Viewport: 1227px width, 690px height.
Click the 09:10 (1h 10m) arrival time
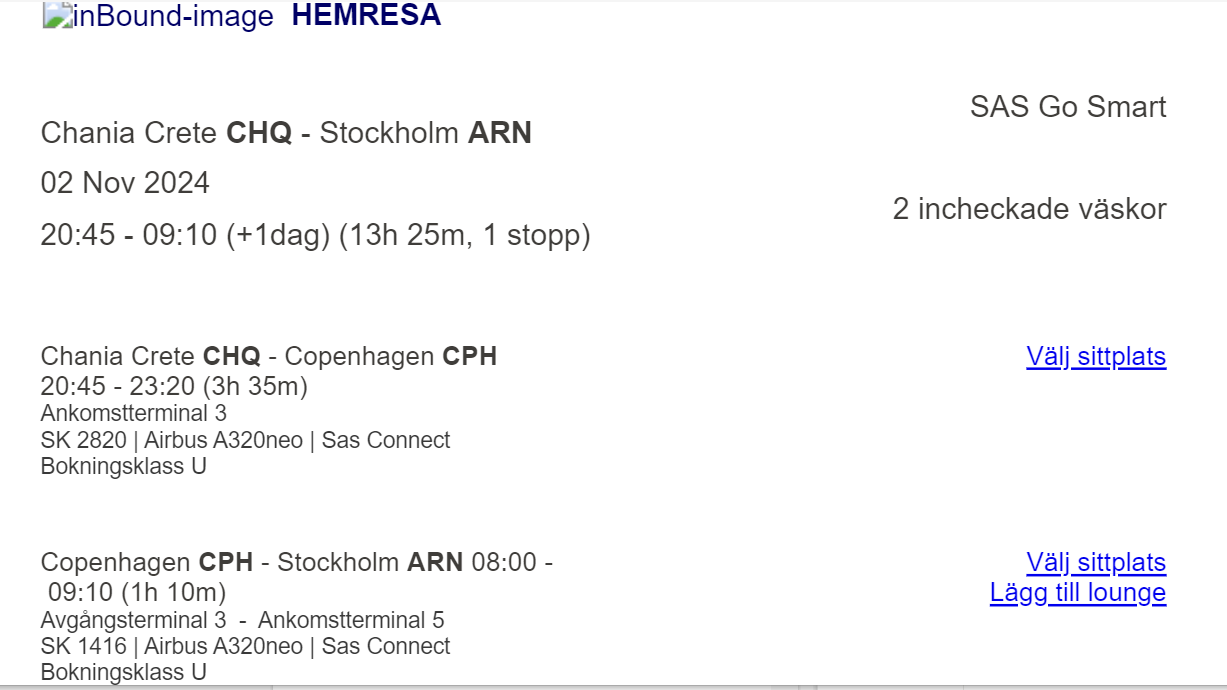tap(137, 592)
